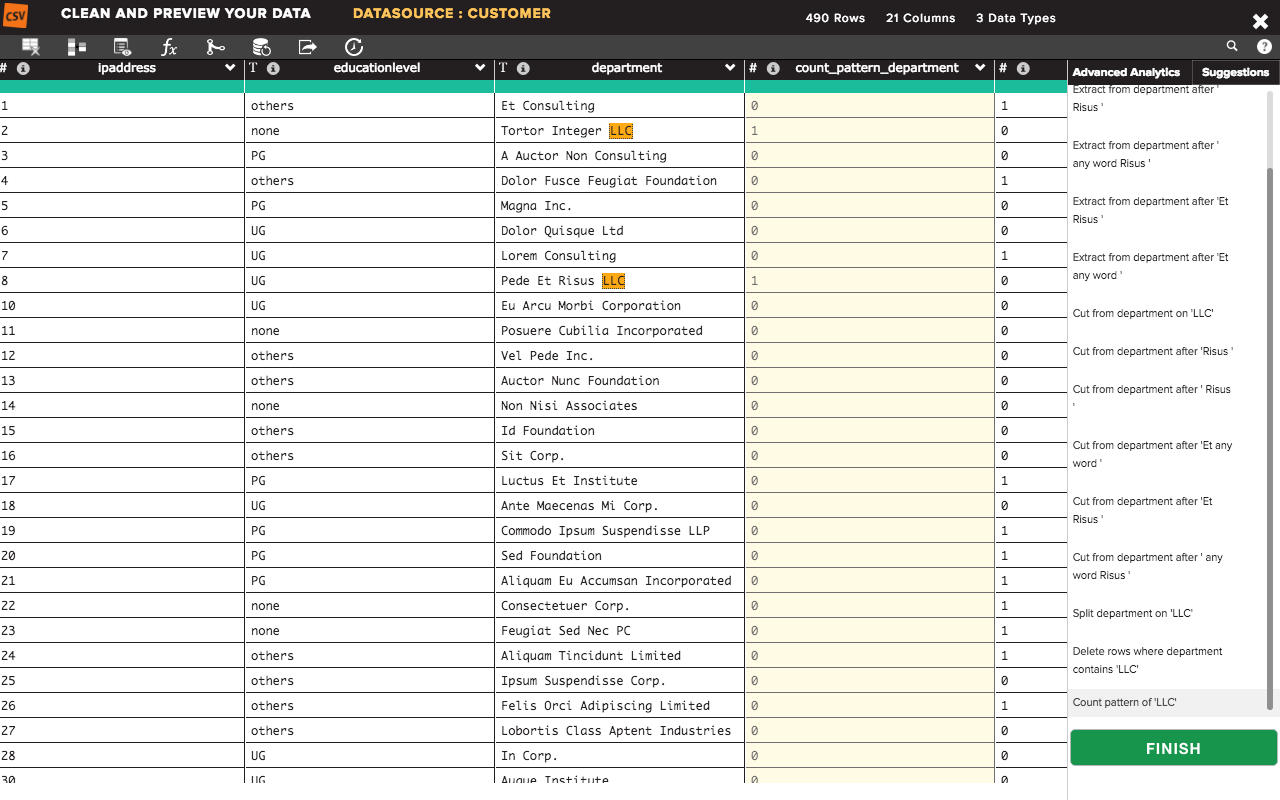Click the 'Aliquam Tincidunt Limited' cell
Image resolution: width=1280 pixels, height=800 pixels.
[620, 656]
